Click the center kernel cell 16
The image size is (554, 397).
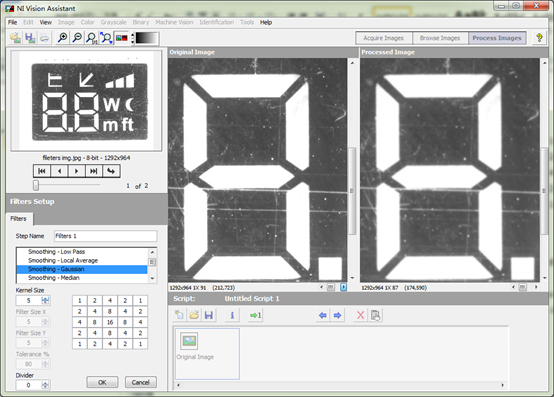110,322
